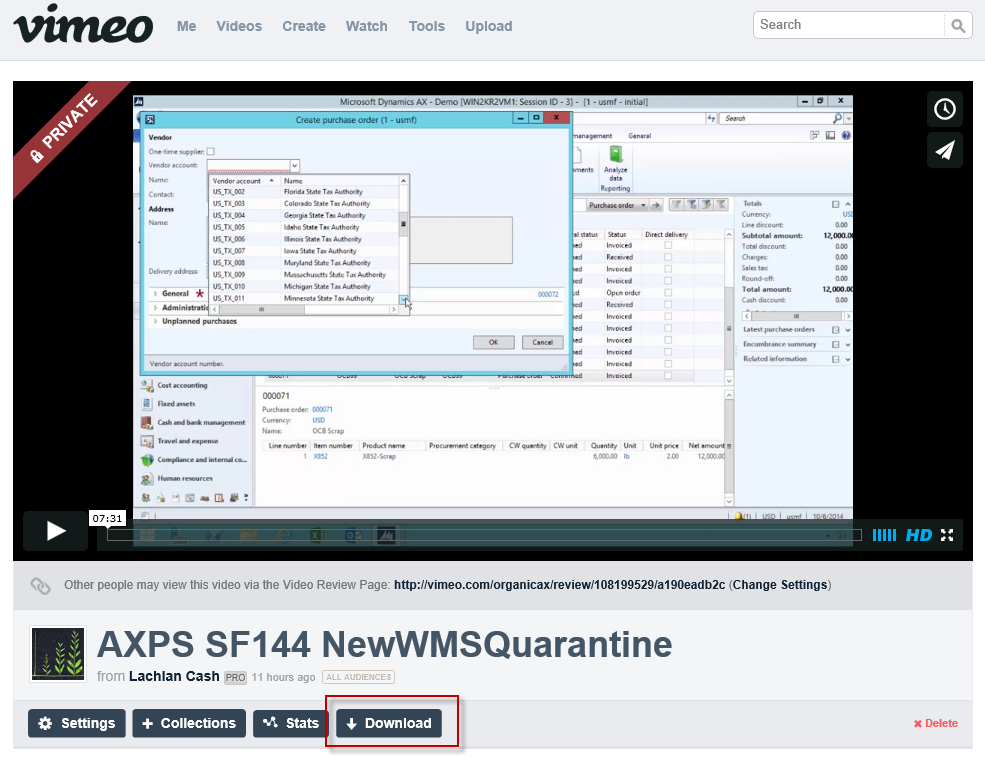Viewport: 985px width, 759px height.
Task: Open the Tools menu
Action: [x=426, y=26]
